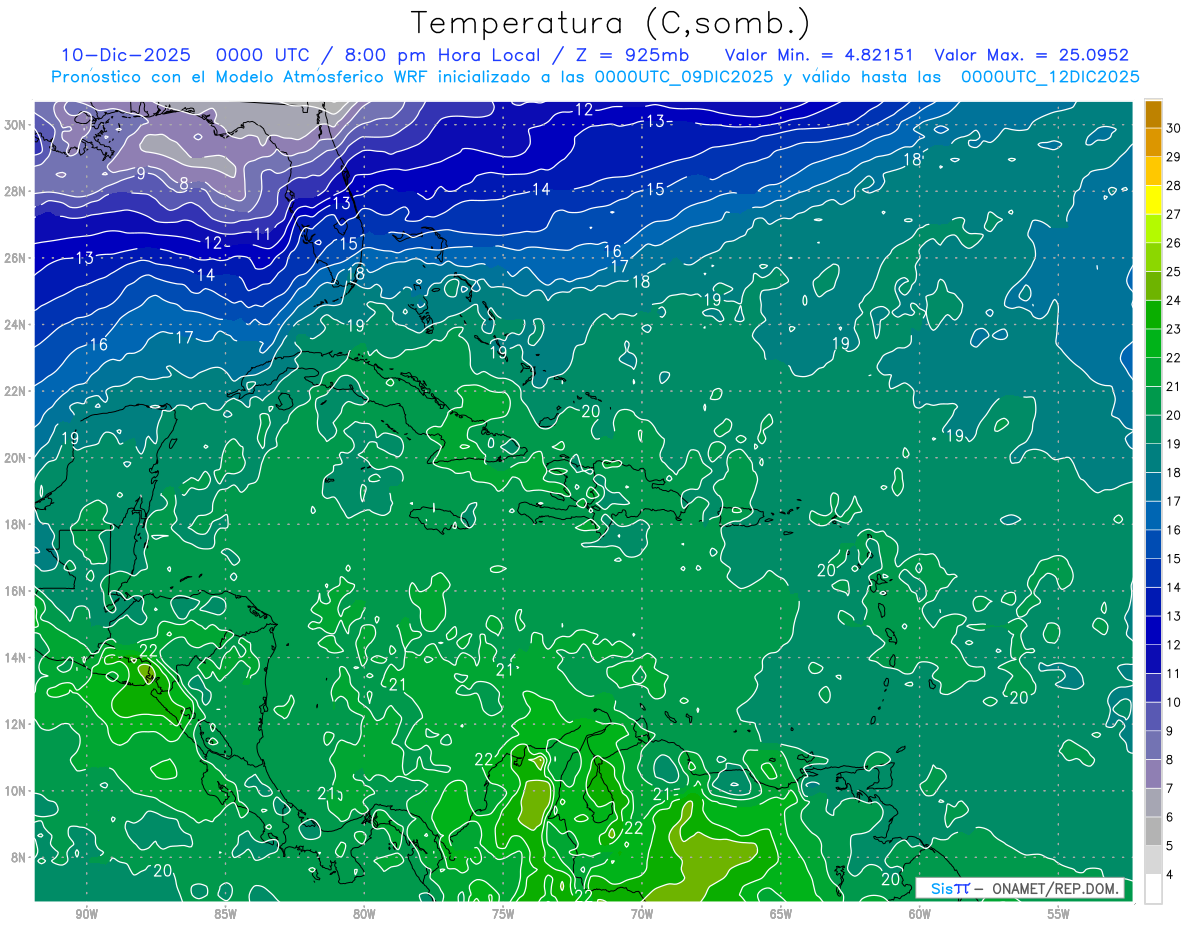Screen dimensions: 1200x927
Task: Click the 65W longitude axis label
Action: click(x=781, y=914)
